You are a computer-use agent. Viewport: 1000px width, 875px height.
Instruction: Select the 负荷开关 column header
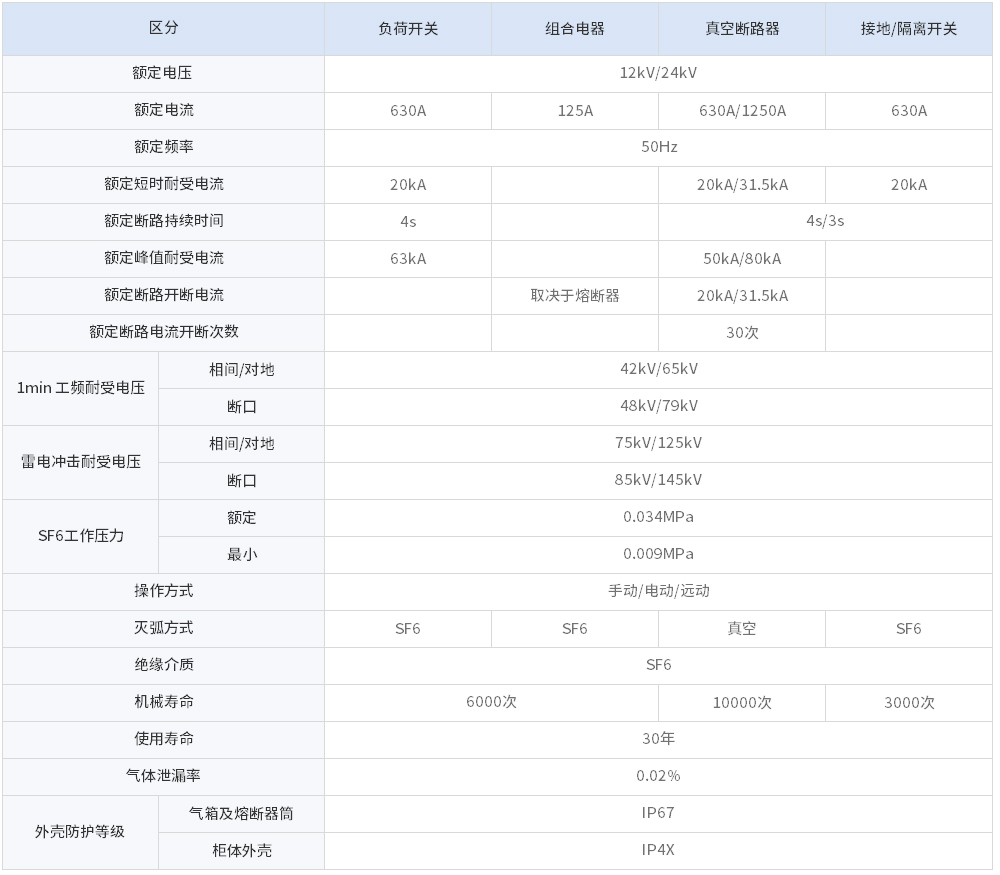coord(408,29)
